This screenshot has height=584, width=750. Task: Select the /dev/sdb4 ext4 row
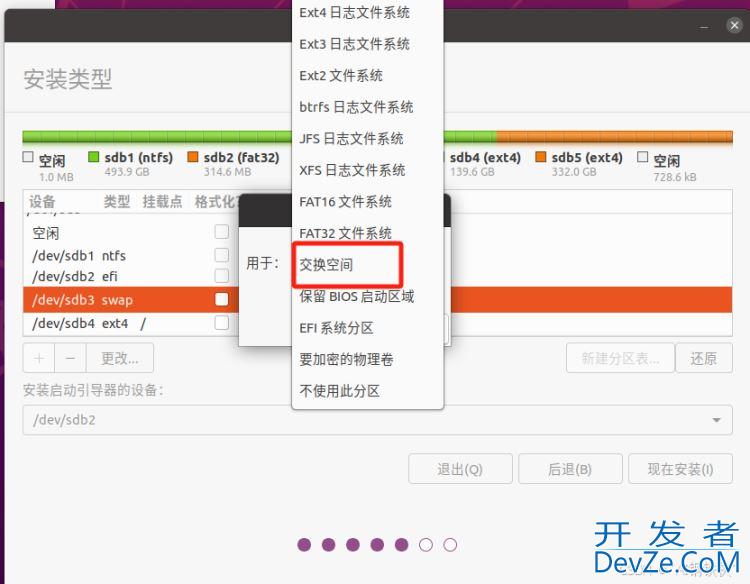[131, 323]
